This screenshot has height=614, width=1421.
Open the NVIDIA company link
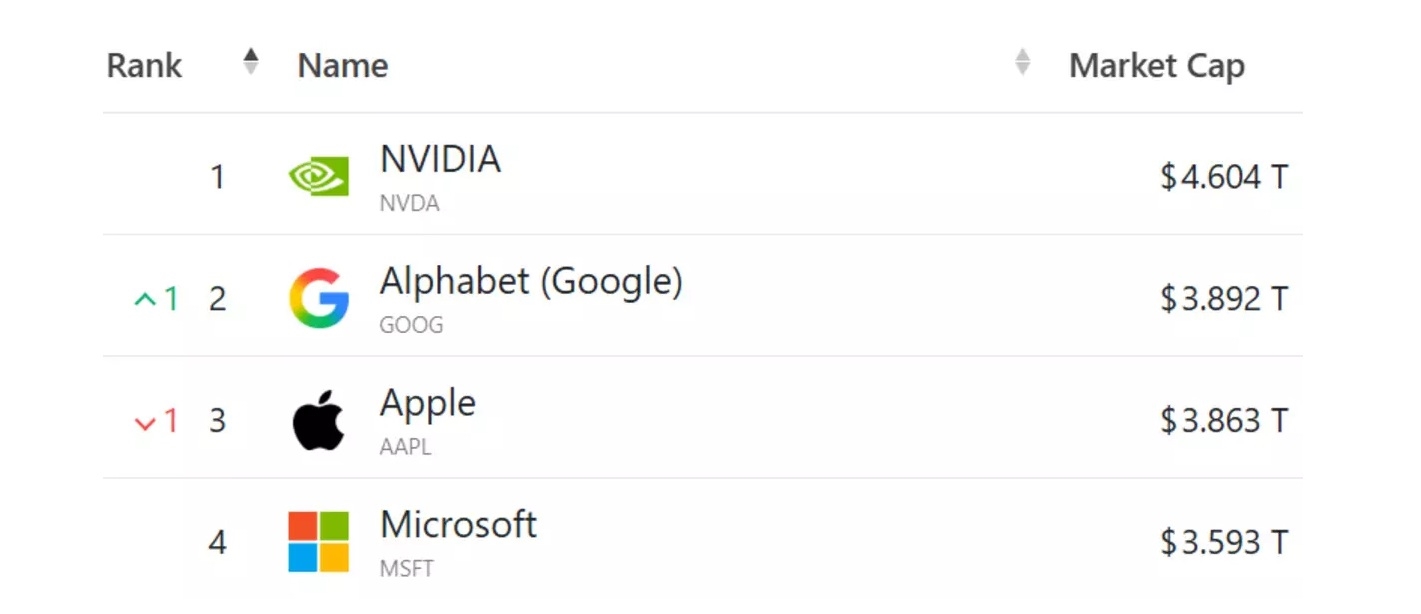pos(440,159)
